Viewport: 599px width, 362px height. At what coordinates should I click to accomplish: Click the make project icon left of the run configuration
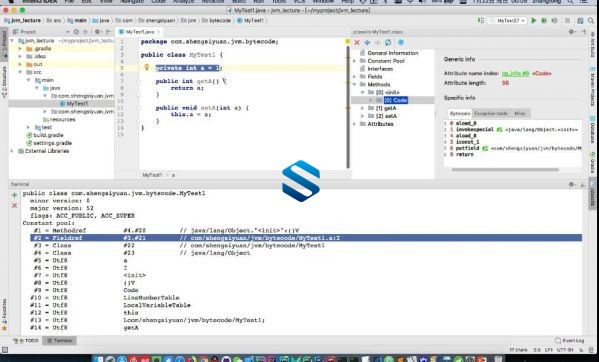pos(481,21)
